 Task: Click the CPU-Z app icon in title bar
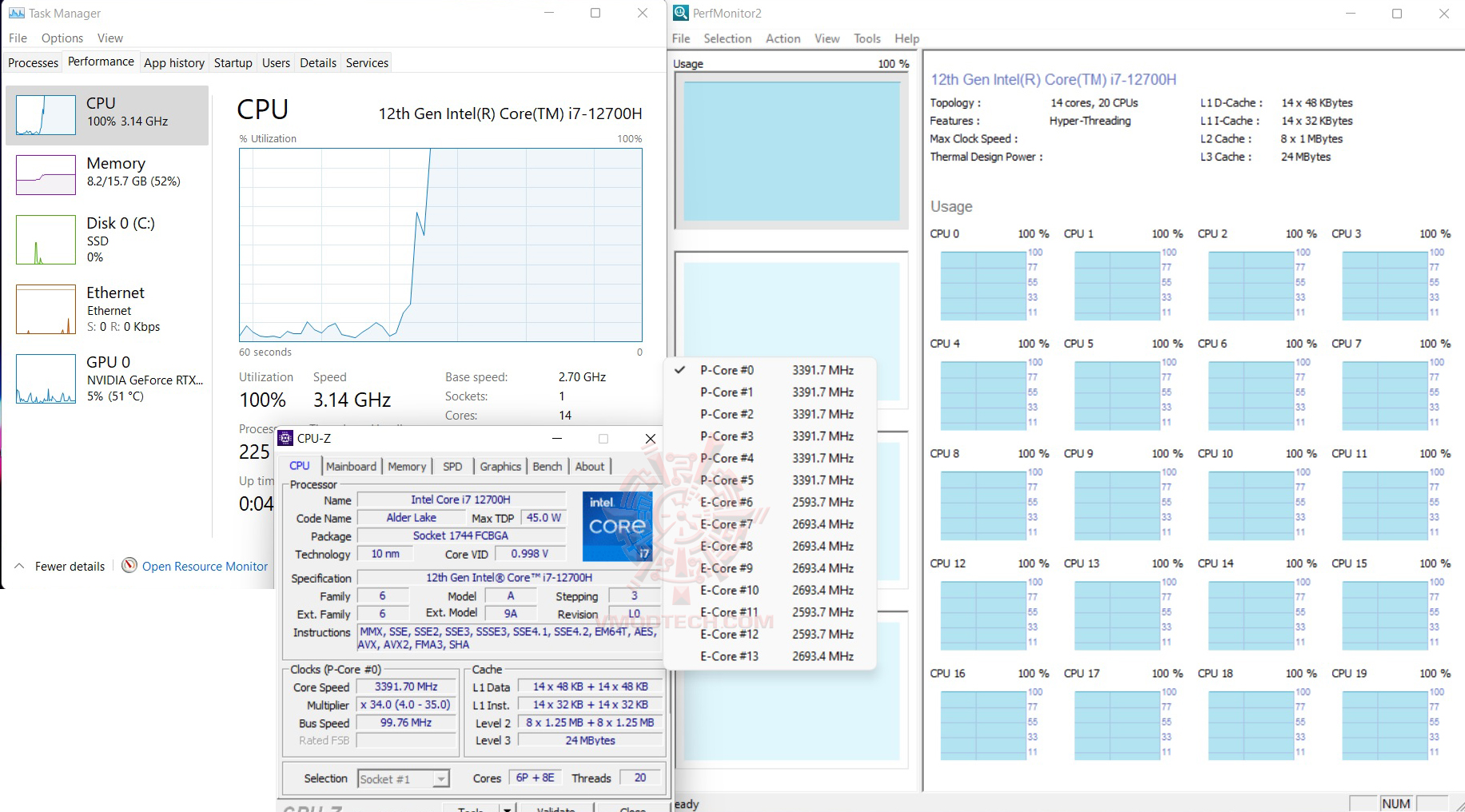[285, 438]
